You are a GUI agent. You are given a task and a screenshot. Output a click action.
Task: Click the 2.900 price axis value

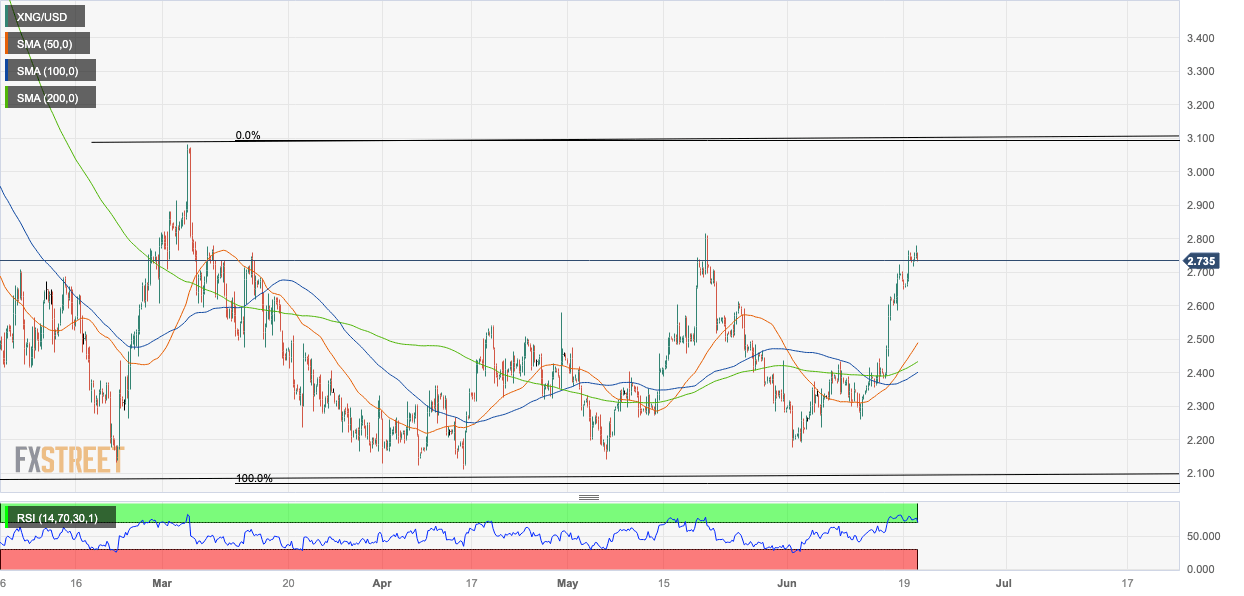pos(1201,206)
